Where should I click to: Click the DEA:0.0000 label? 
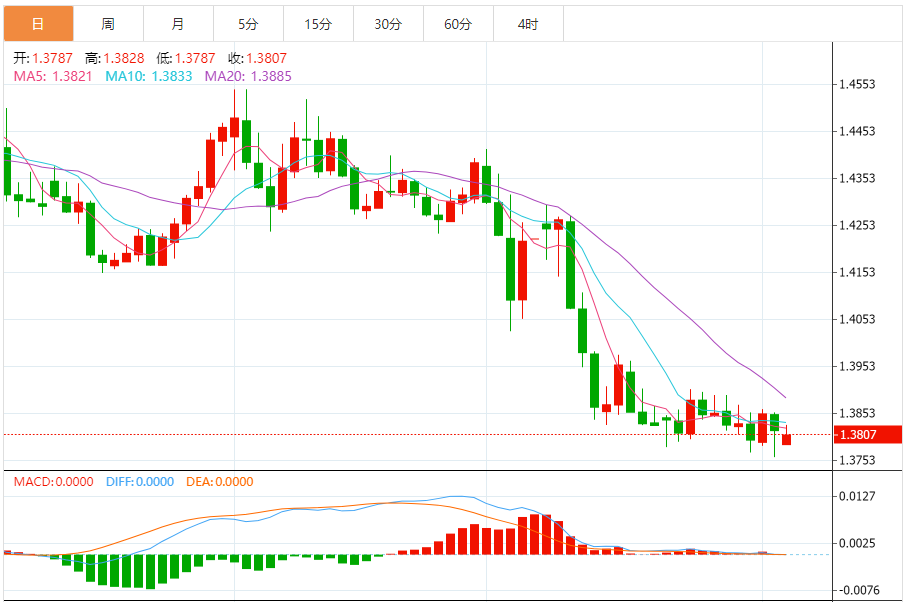220,482
